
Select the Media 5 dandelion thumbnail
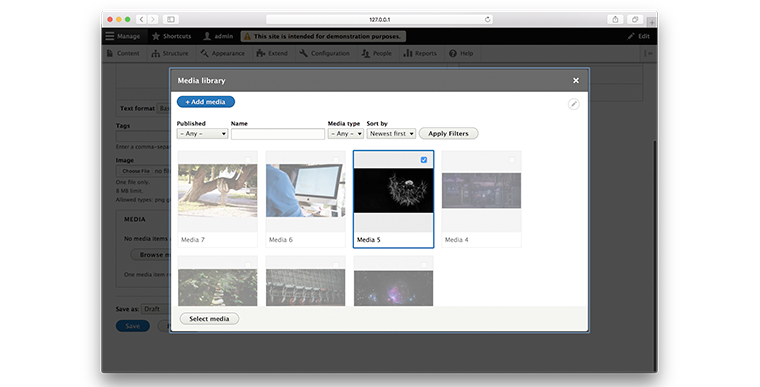[394, 190]
